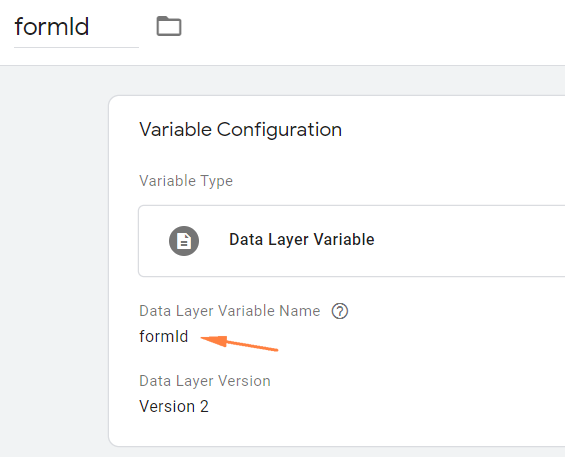Click the Version 2 value
Screen dimensions: 565x457
coord(174,407)
